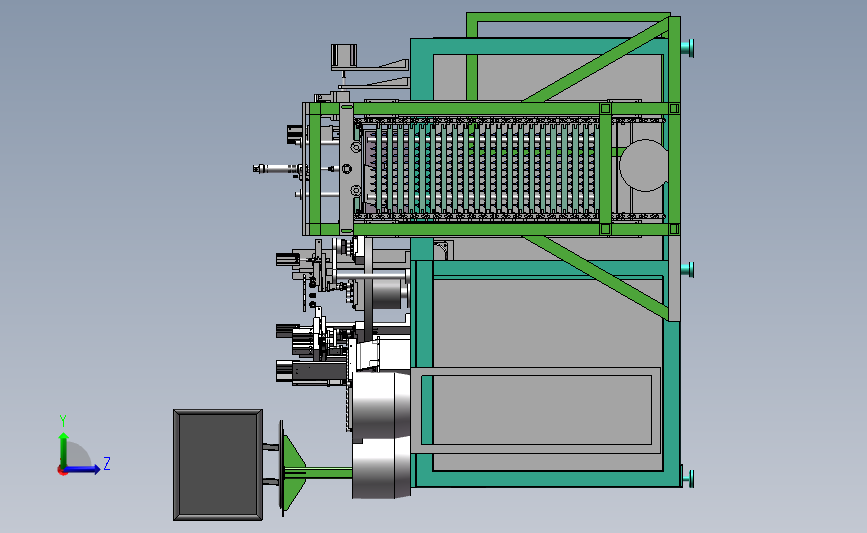The height and width of the screenshot is (533, 867).
Task: Pick the lower green diagonal brace
Action: coord(597,277)
